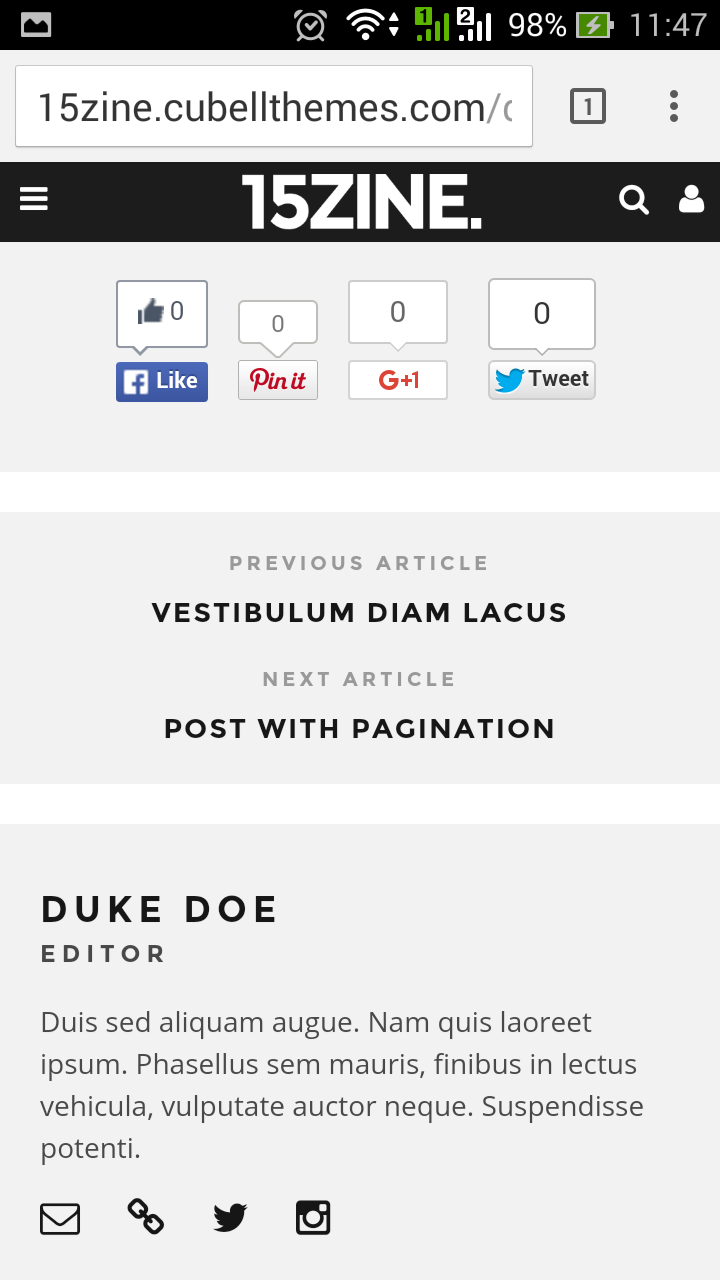Open the user account icon
This screenshot has height=1280, width=720.
[691, 201]
